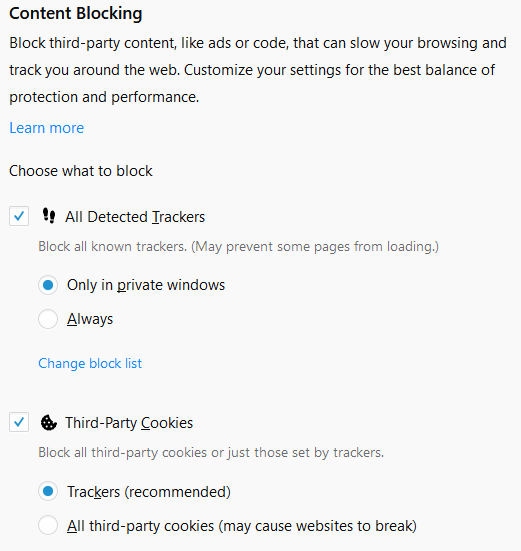Click the Trackers (recommended) label text
This screenshot has height=551, width=521.
coord(149,492)
